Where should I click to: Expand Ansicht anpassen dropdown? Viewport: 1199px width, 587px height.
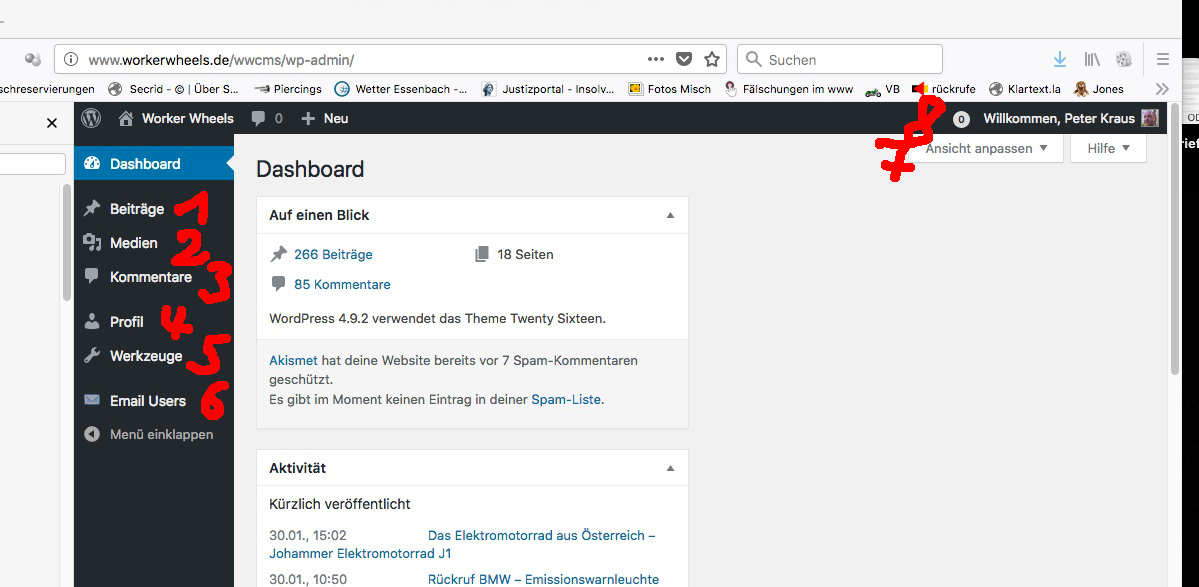(986, 148)
